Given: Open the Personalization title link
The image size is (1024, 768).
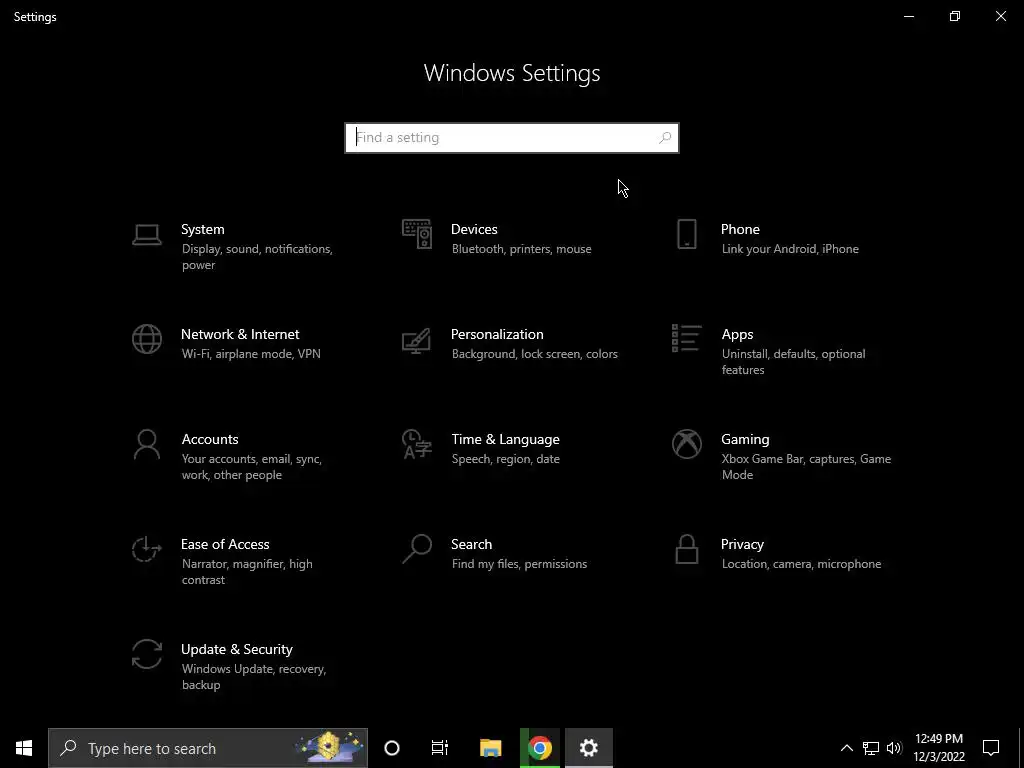Looking at the screenshot, I should pyautogui.click(x=497, y=334).
